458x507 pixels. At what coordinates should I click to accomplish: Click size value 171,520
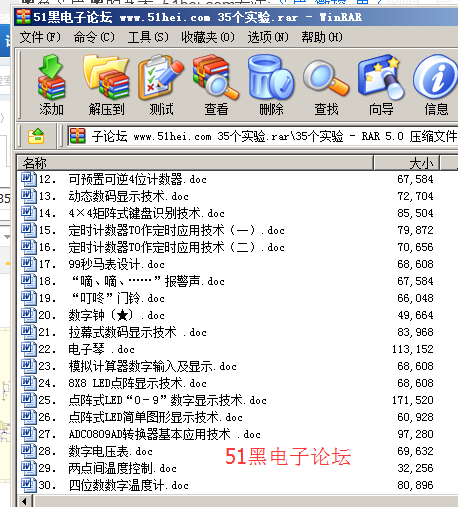[413, 400]
